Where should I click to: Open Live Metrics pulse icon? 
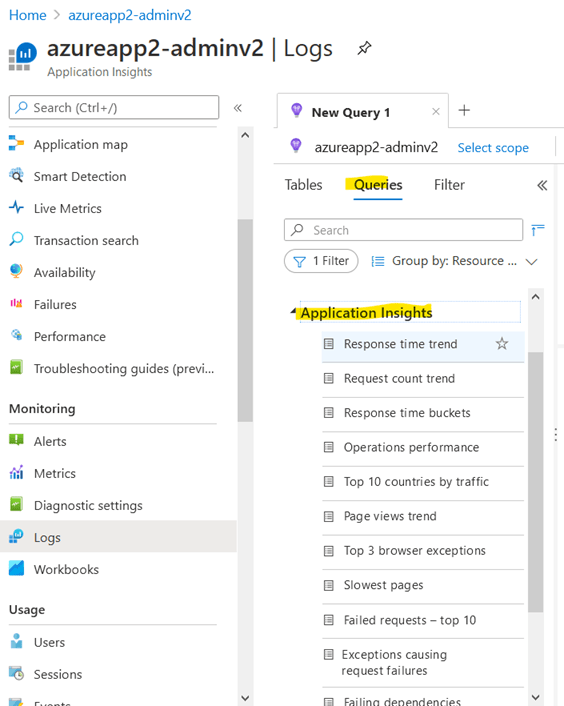(x=16, y=208)
